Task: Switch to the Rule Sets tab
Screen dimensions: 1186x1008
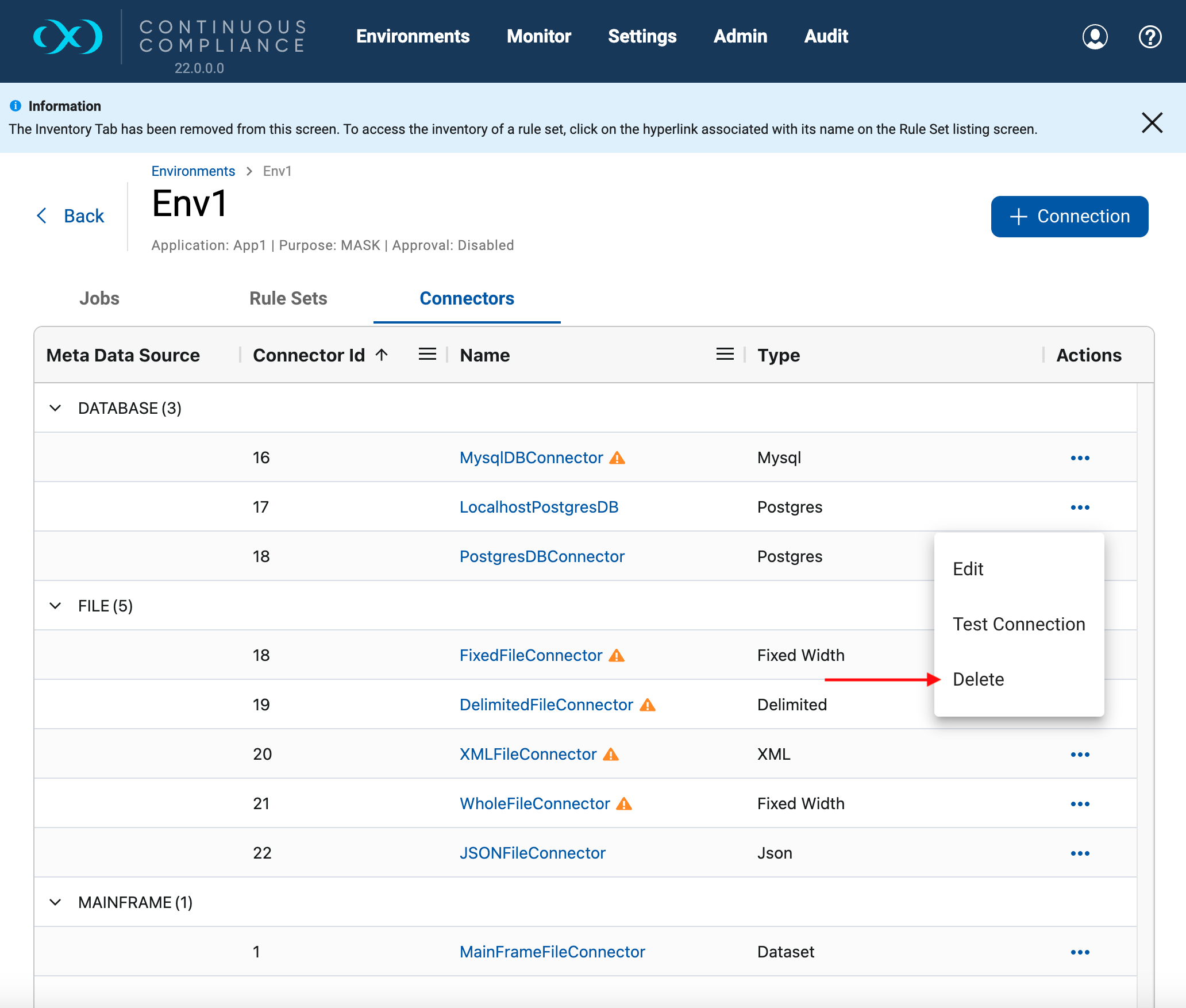Action: click(288, 298)
